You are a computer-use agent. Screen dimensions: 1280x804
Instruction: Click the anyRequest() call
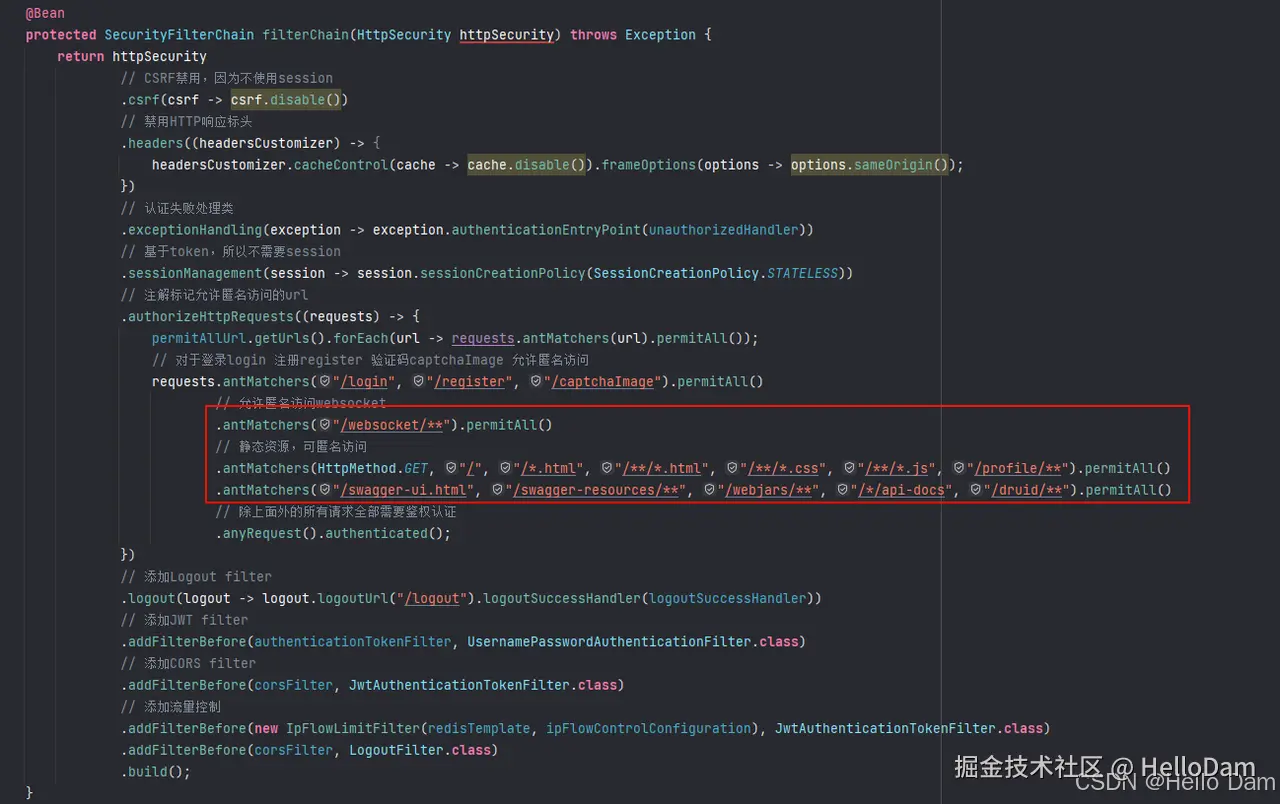[x=266, y=533]
